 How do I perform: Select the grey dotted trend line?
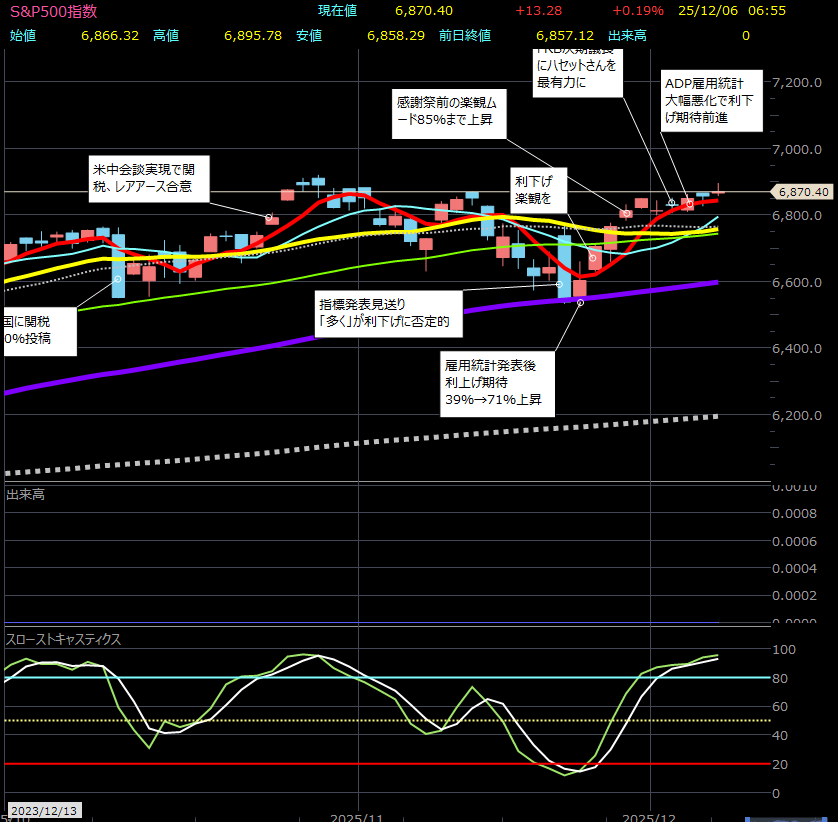[400, 442]
